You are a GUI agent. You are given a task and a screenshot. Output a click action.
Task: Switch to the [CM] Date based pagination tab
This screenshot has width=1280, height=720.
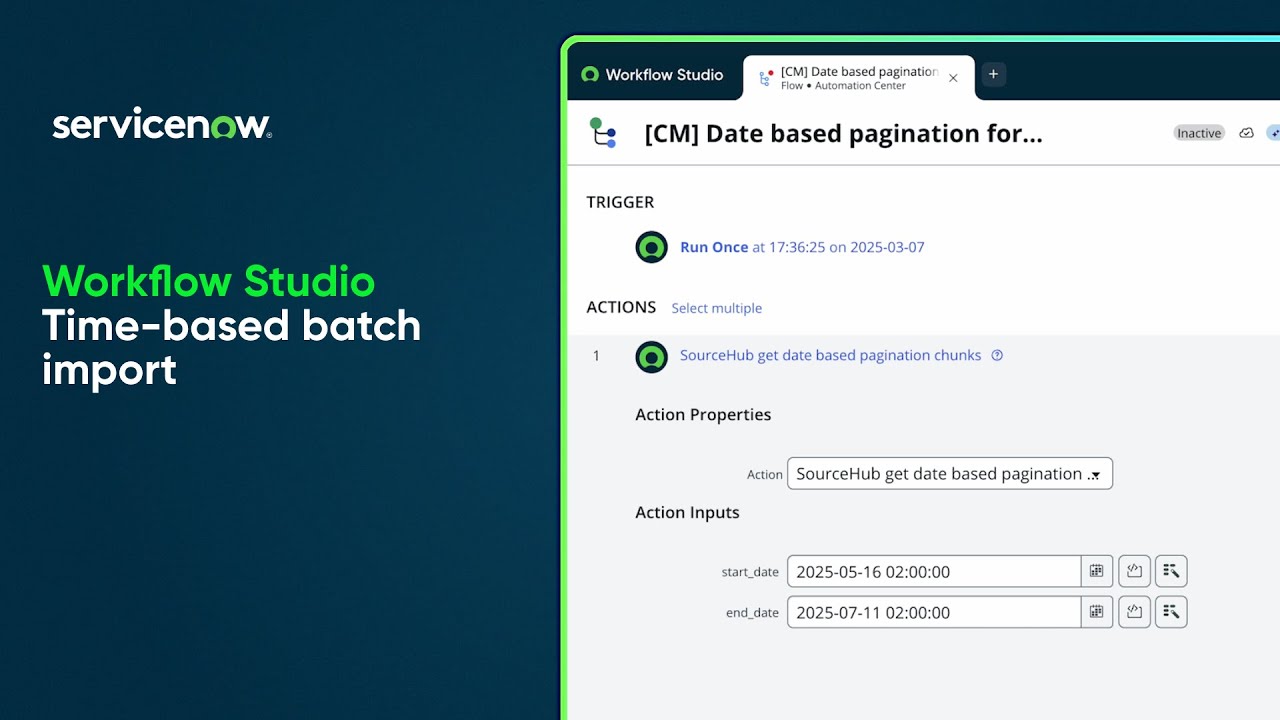[x=858, y=74]
